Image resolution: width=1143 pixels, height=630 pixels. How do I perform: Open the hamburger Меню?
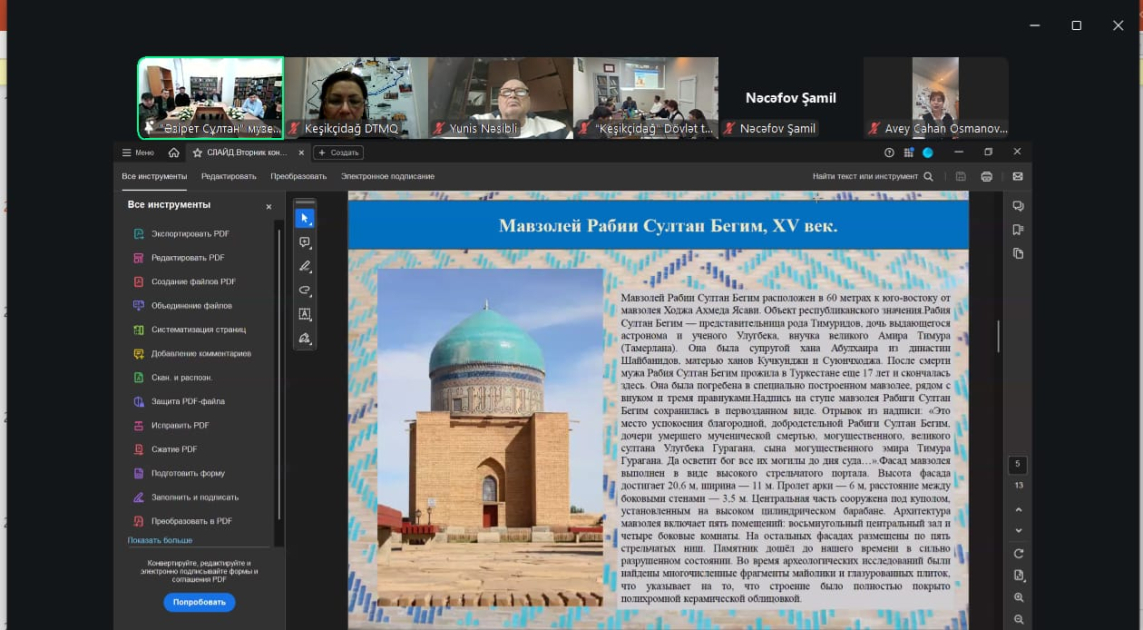[x=138, y=153]
